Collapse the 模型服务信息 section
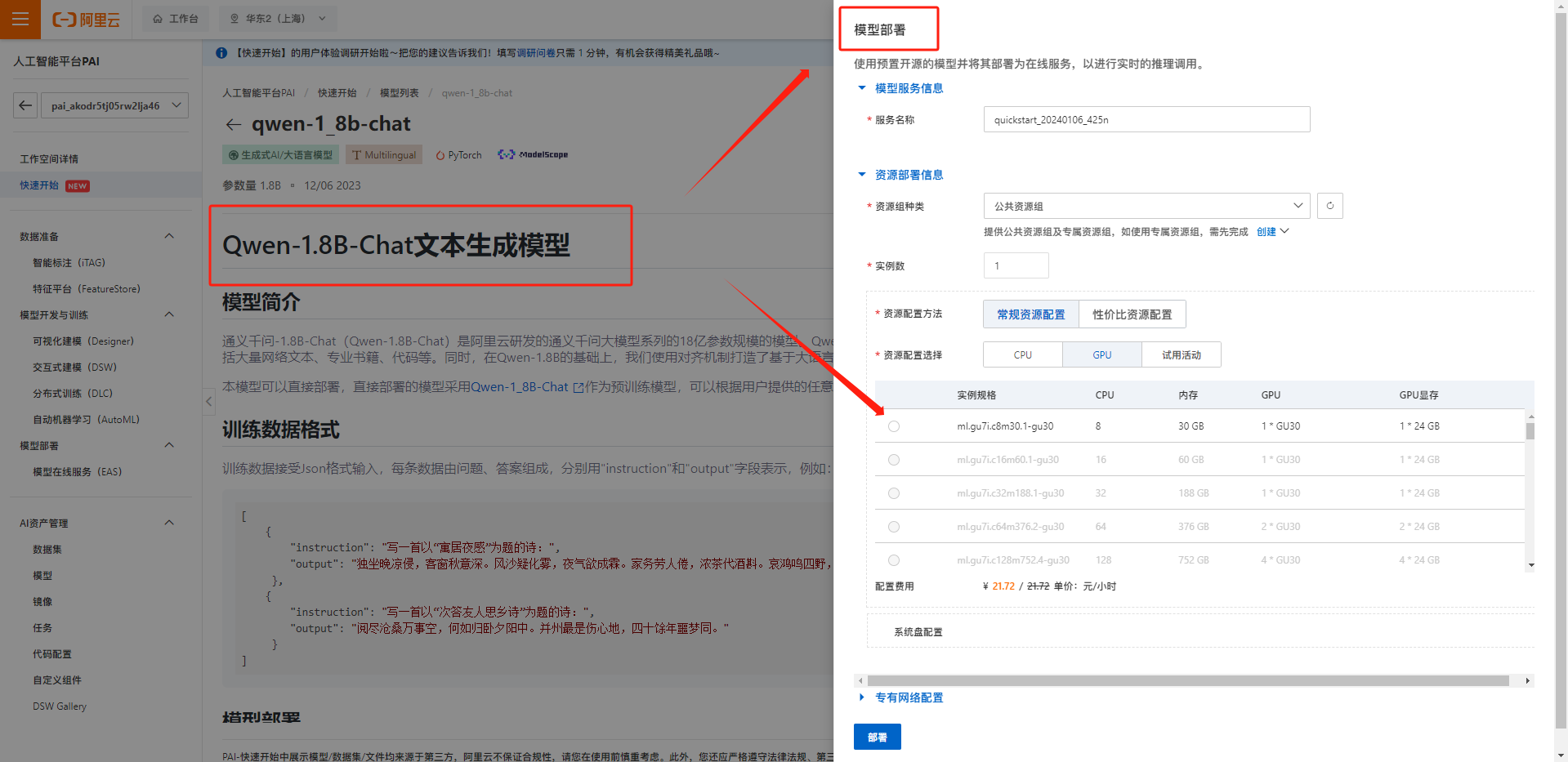Screen dimensions: 1568x762 point(900,88)
